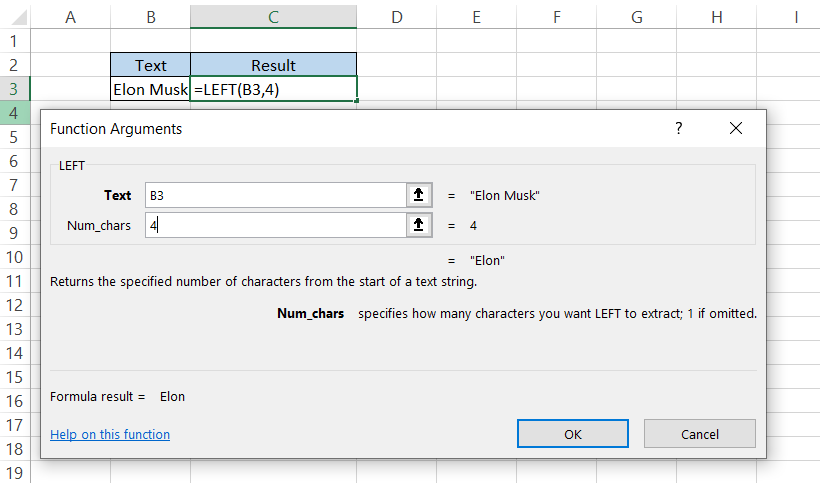The image size is (820, 483).
Task: Select column C header
Action: [x=273, y=16]
